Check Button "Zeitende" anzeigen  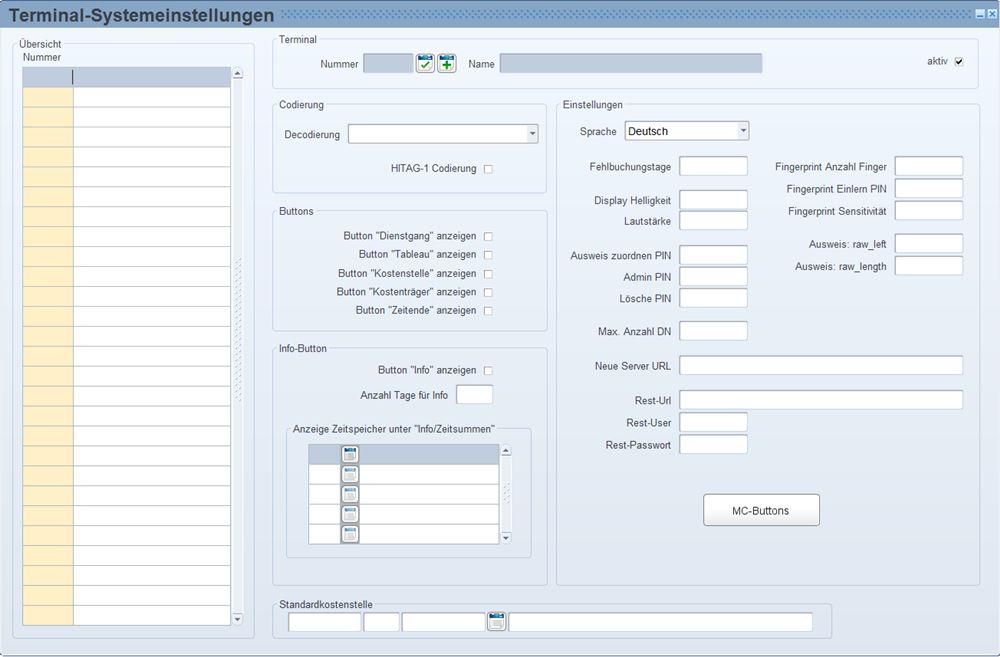tap(488, 311)
